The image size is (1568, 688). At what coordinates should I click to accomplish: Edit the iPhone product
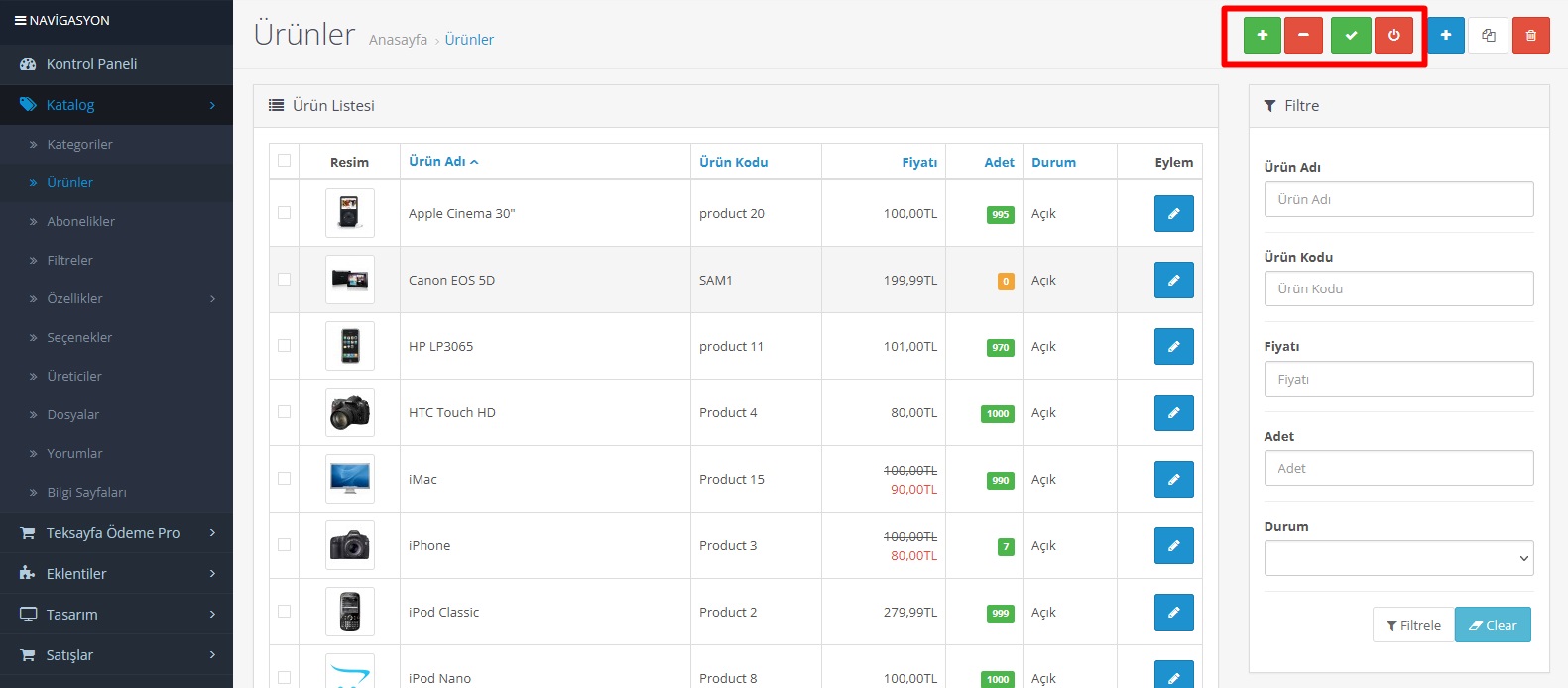[x=1174, y=545]
